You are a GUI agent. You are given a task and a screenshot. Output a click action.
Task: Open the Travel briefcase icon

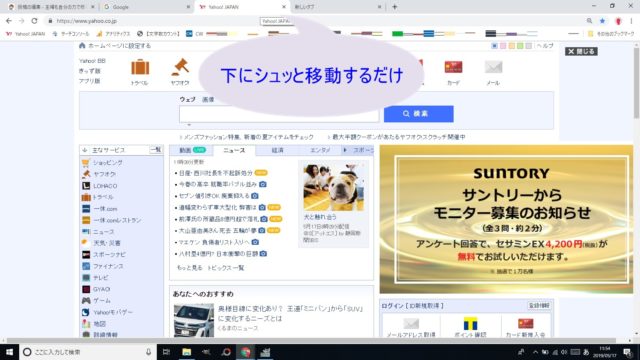pyautogui.click(x=140, y=67)
